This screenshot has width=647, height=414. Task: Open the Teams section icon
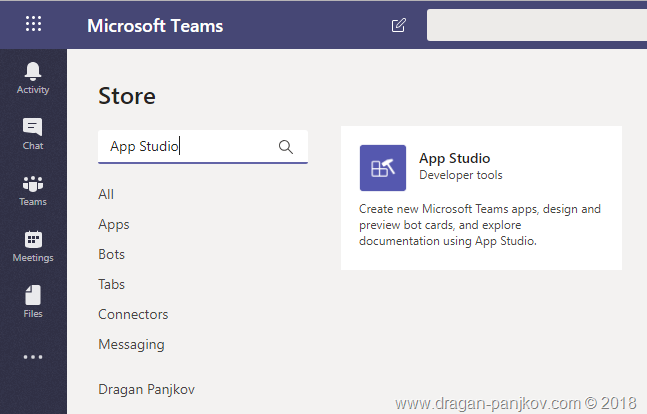pyautogui.click(x=33, y=184)
